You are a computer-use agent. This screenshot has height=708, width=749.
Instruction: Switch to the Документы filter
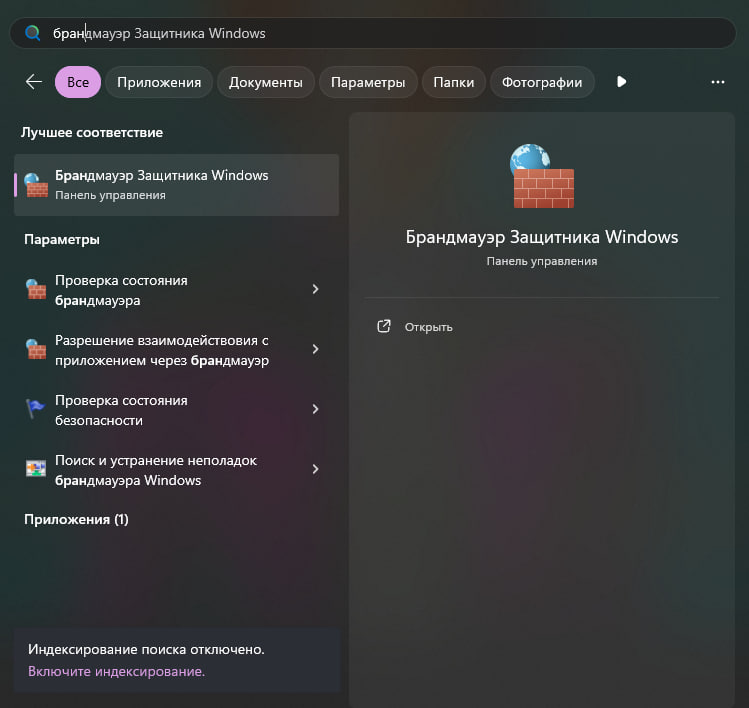[x=266, y=82]
